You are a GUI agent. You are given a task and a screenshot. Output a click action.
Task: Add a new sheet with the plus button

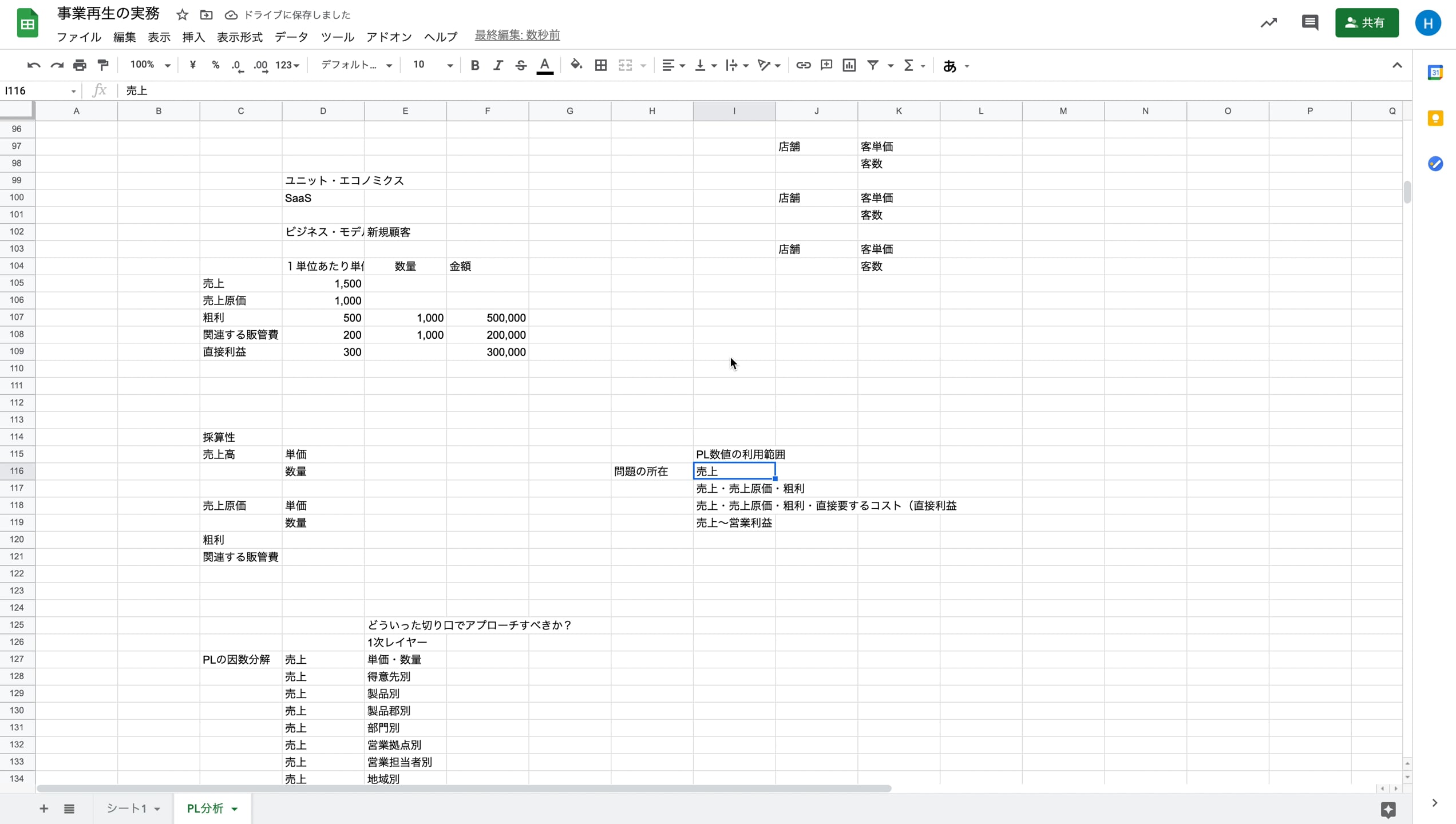[43, 809]
